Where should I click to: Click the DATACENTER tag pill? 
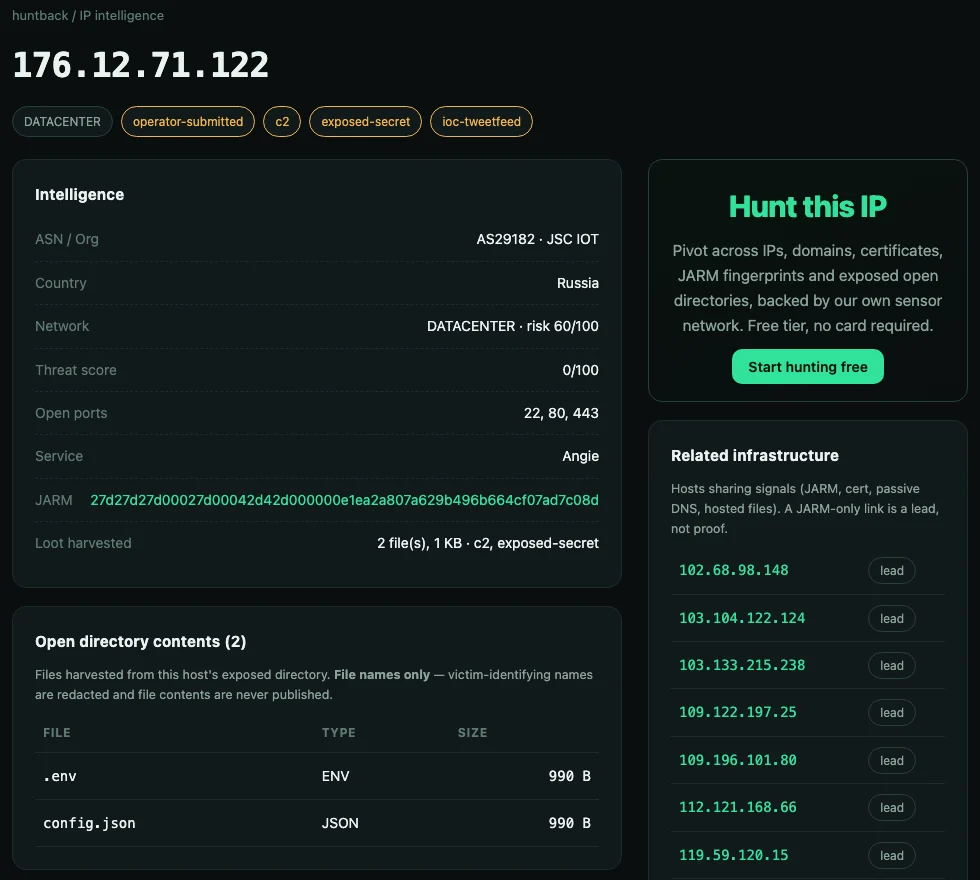[62, 121]
